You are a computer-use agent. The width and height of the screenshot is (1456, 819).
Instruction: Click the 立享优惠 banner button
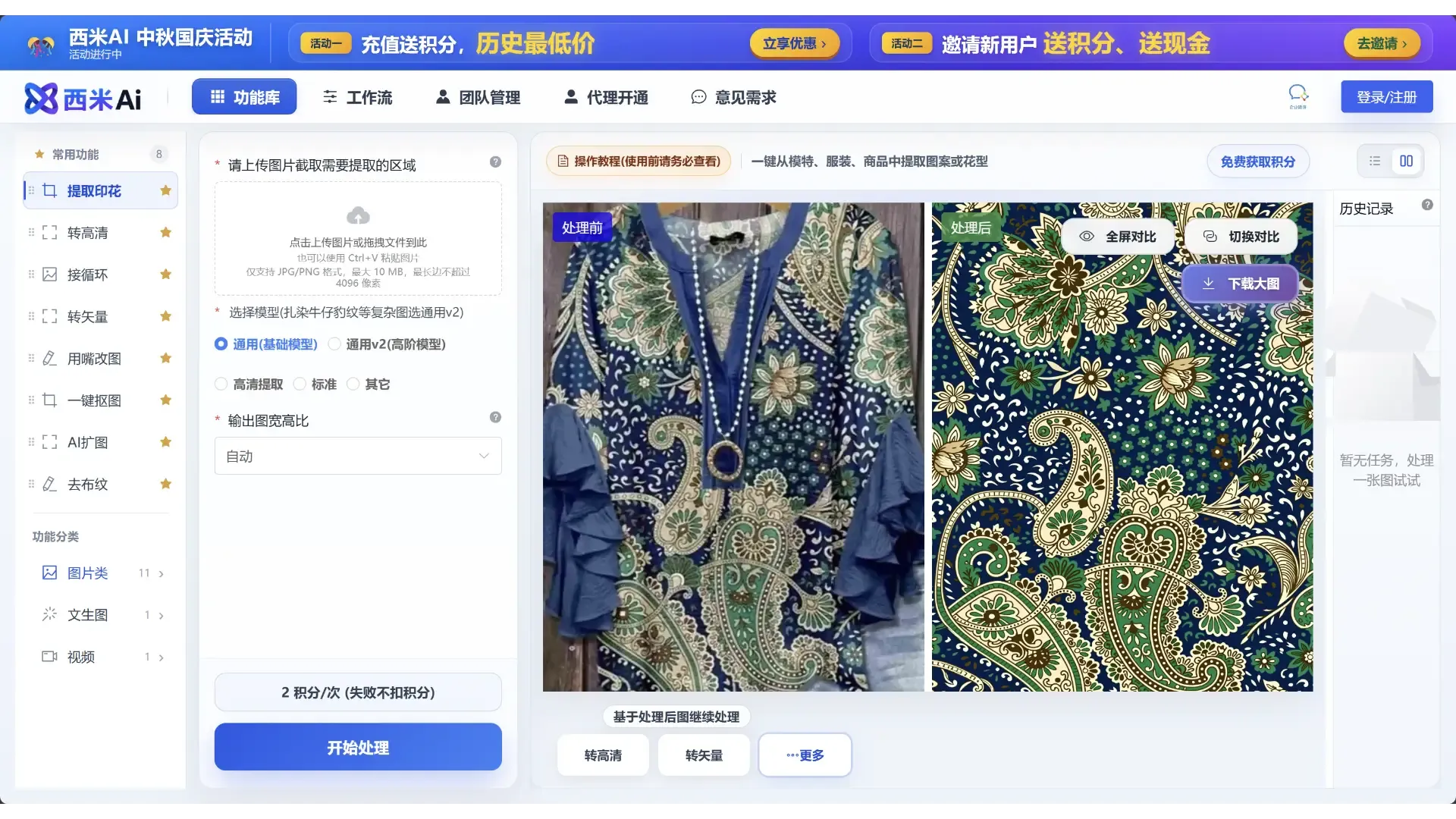point(794,43)
